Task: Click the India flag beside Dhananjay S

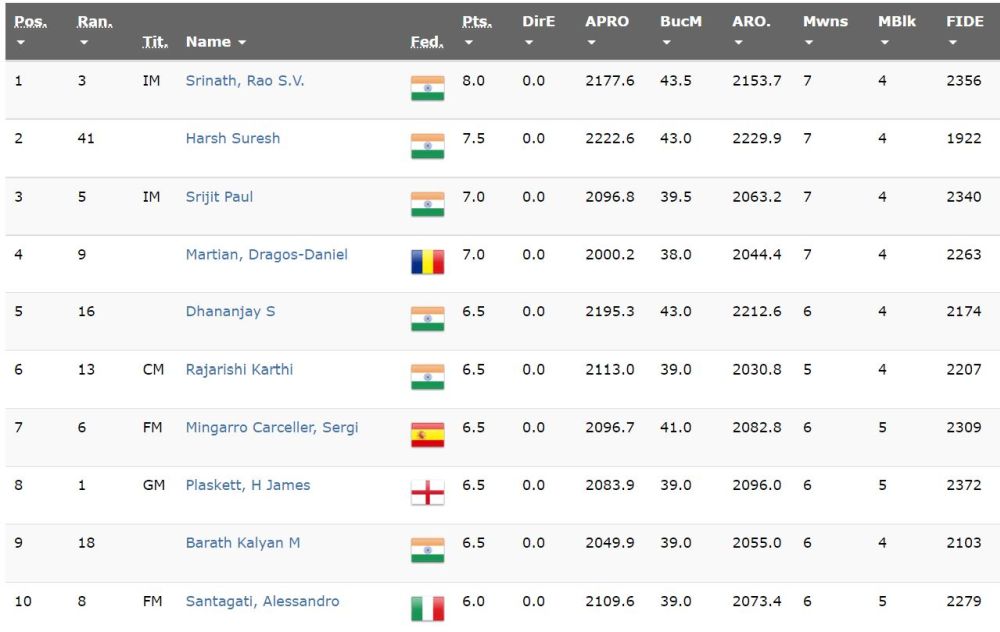Action: pyautogui.click(x=427, y=319)
